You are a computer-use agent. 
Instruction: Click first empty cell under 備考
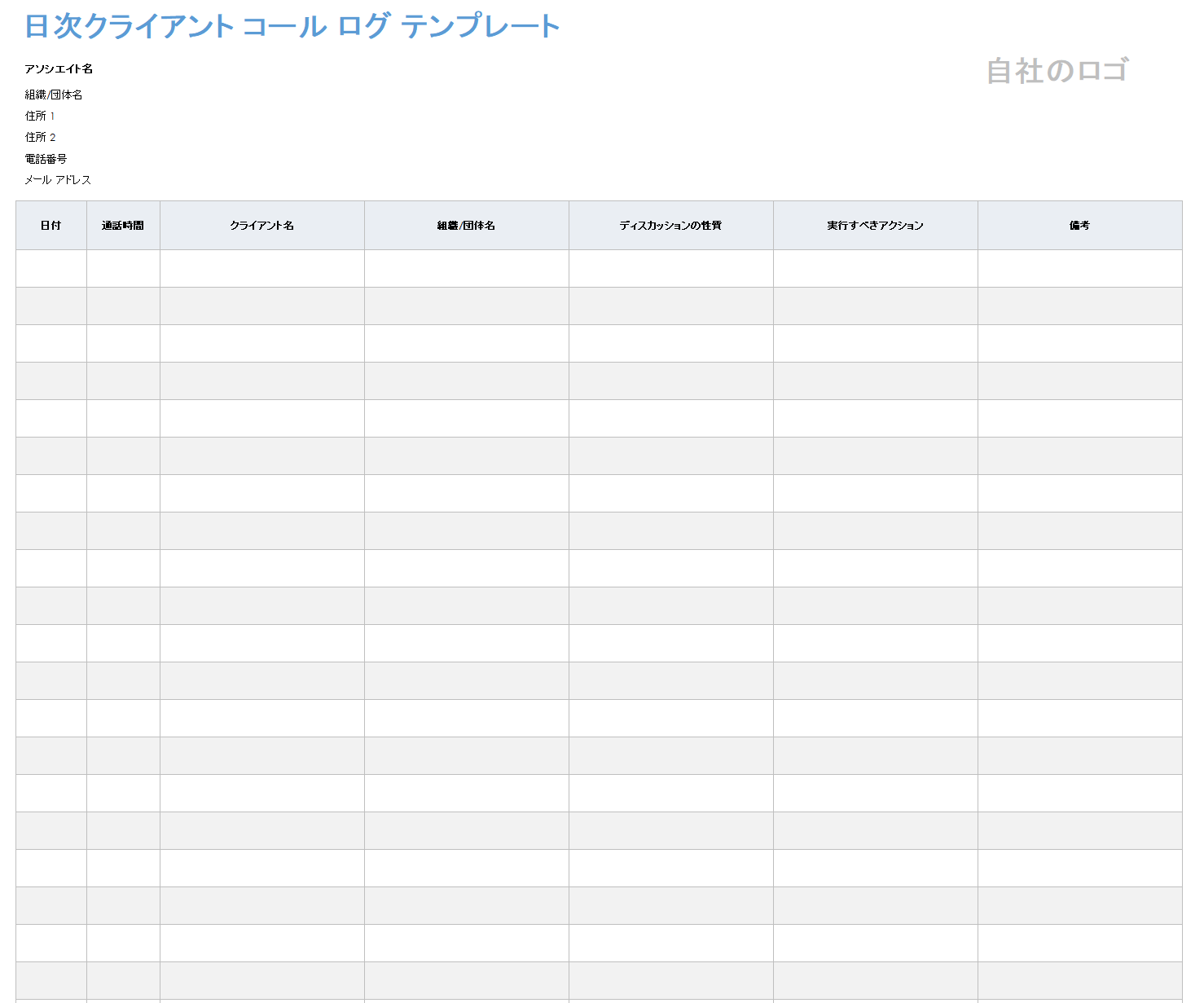(1080, 269)
